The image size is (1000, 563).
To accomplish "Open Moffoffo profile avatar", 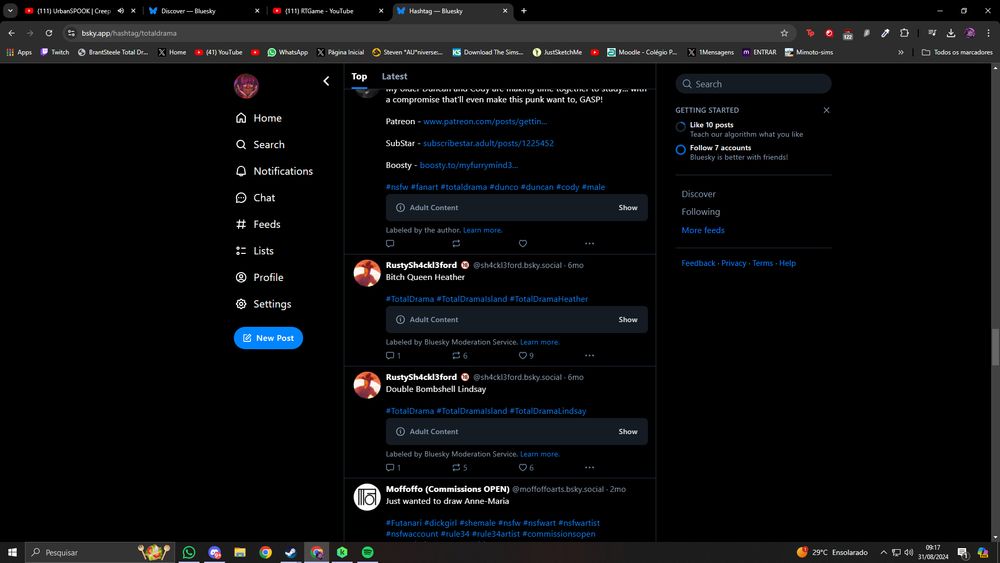I will click(x=367, y=497).
